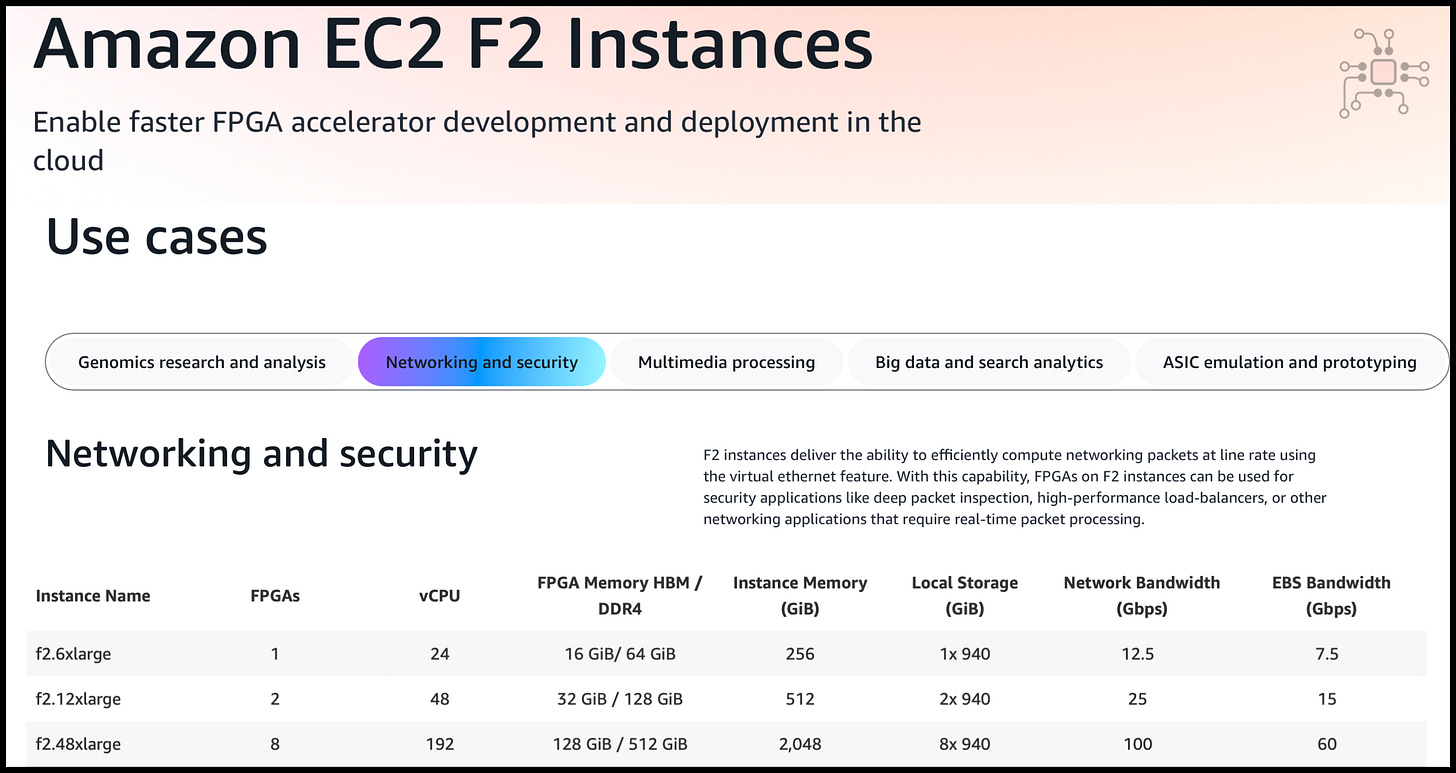This screenshot has height=773, width=1456.
Task: Select the f2.6xlarge instance name
Action: tap(73, 654)
